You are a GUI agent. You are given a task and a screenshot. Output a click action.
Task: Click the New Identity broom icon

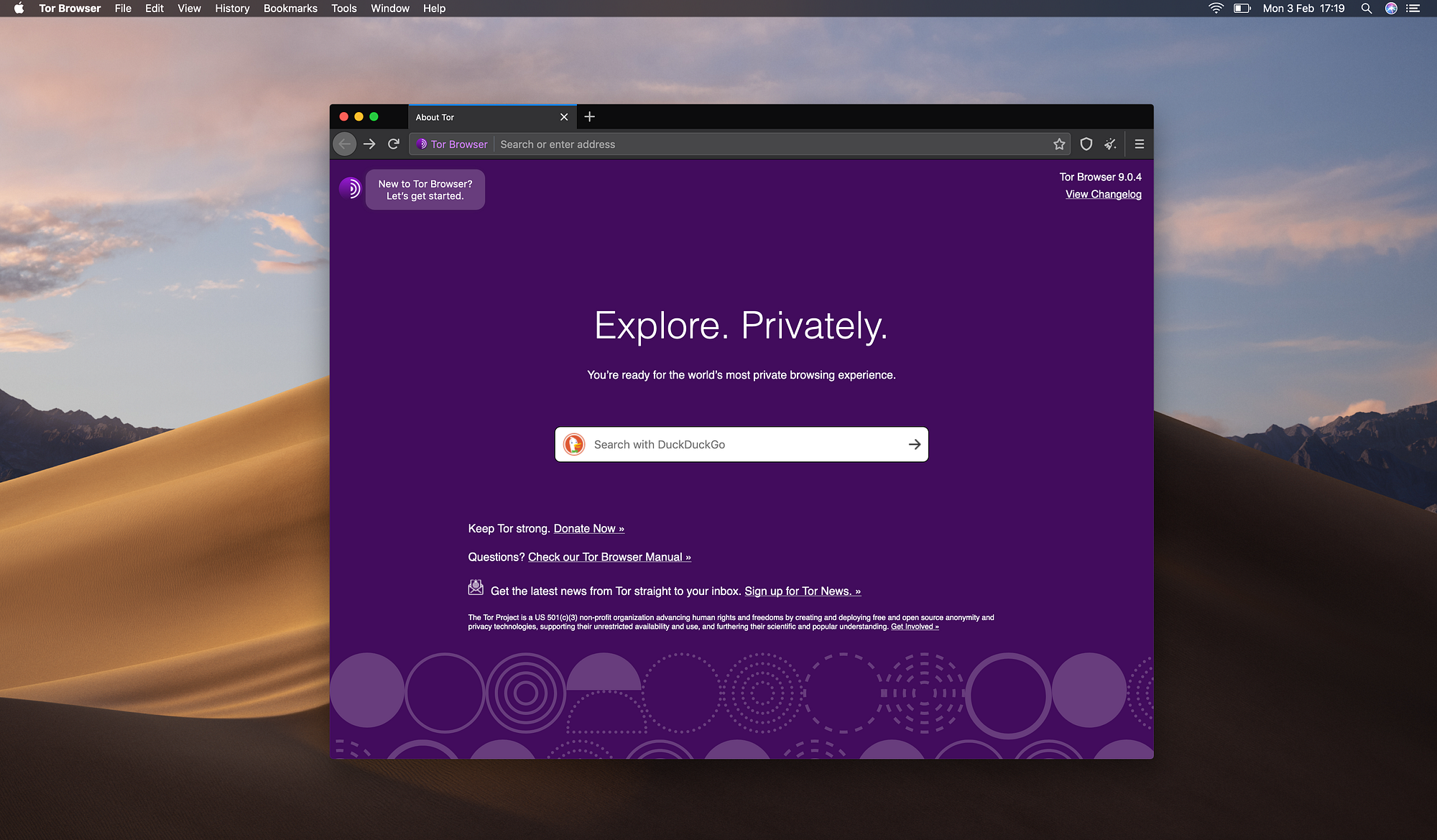[x=1111, y=144]
